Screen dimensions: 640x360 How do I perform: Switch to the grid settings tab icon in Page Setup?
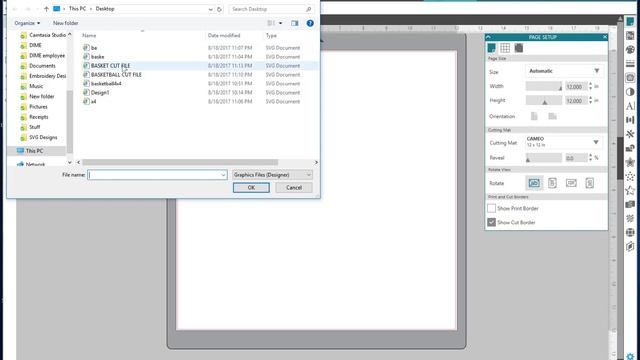(x=505, y=48)
